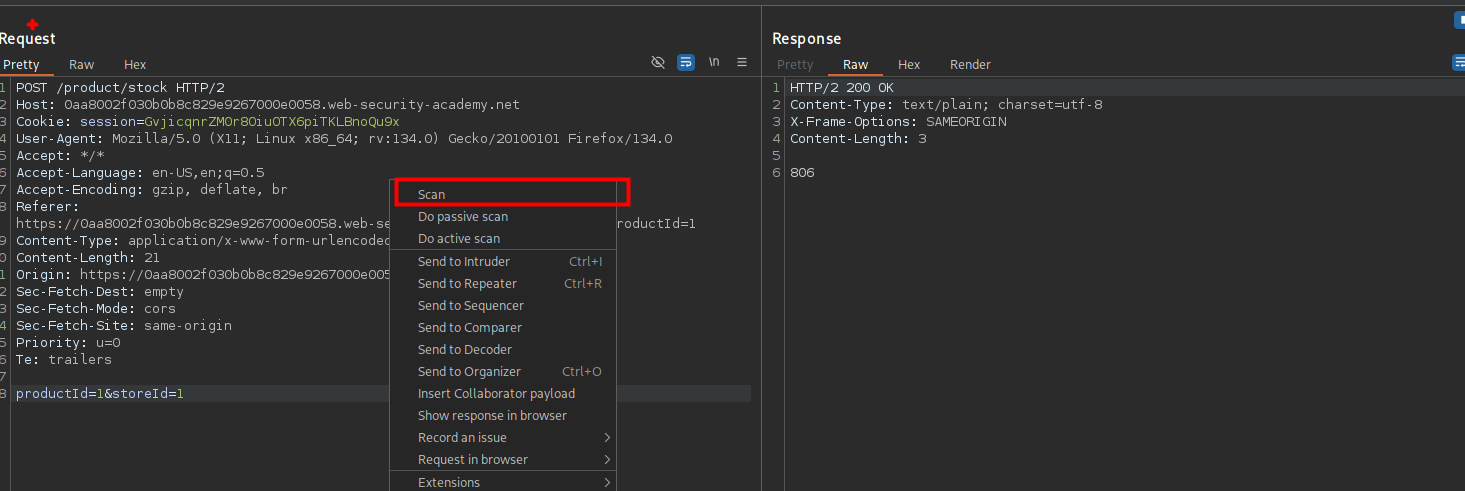The width and height of the screenshot is (1465, 491).
Task: Switch Request view to Hex tab
Action: pyautogui.click(x=135, y=64)
